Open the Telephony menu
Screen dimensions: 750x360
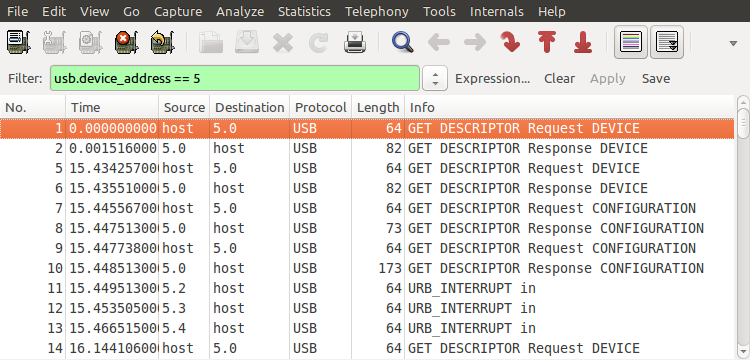coord(377,11)
